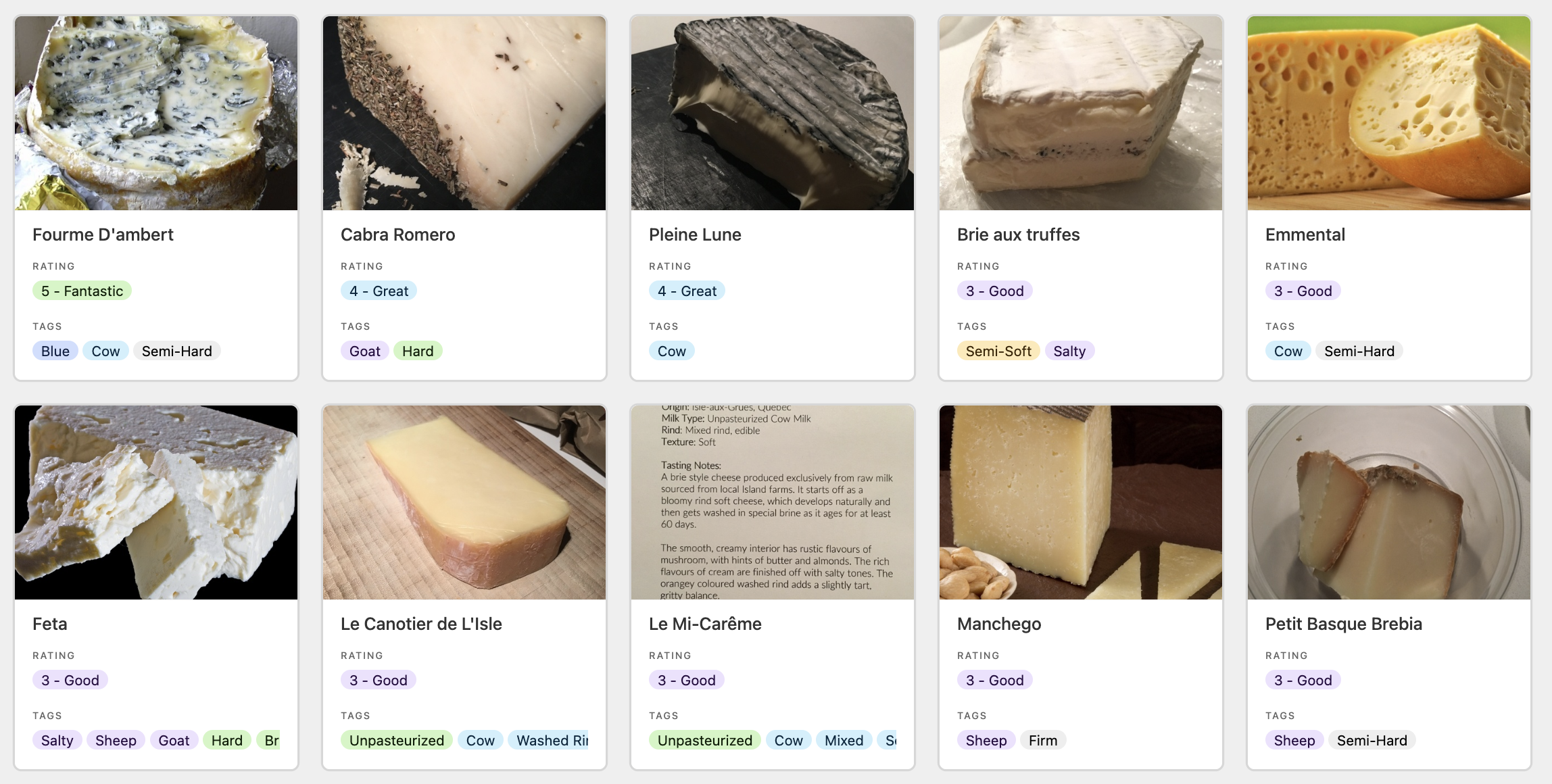Select the Blue tag on Fourme D'ambert

55,351
